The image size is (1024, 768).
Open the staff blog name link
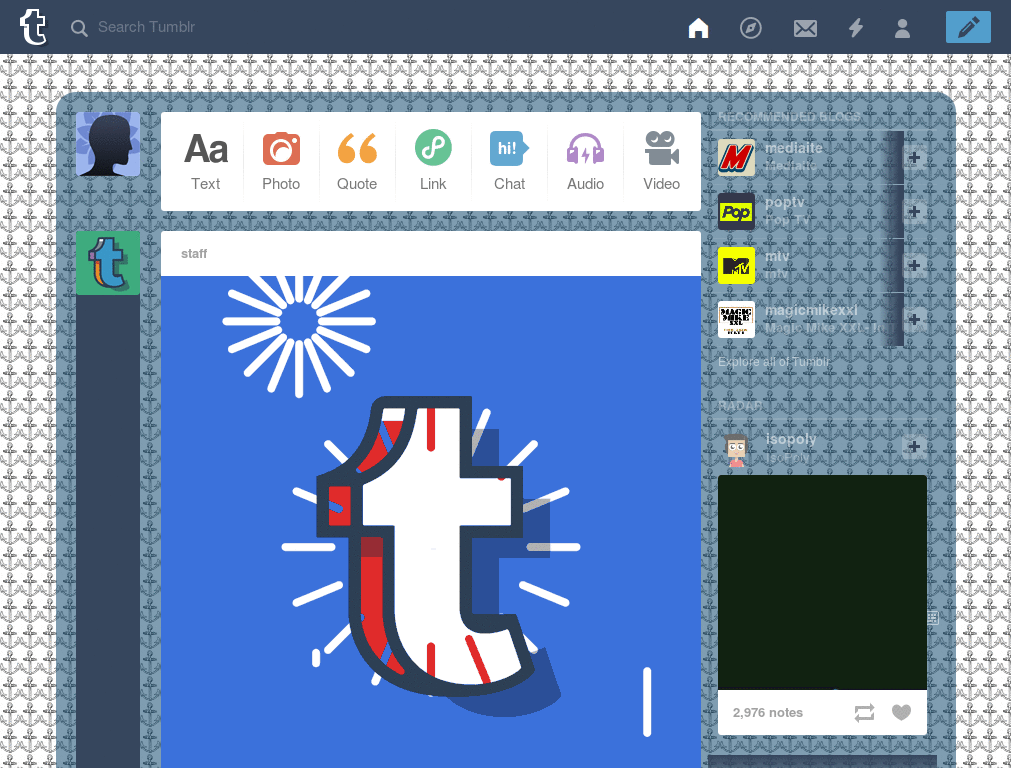(x=194, y=254)
